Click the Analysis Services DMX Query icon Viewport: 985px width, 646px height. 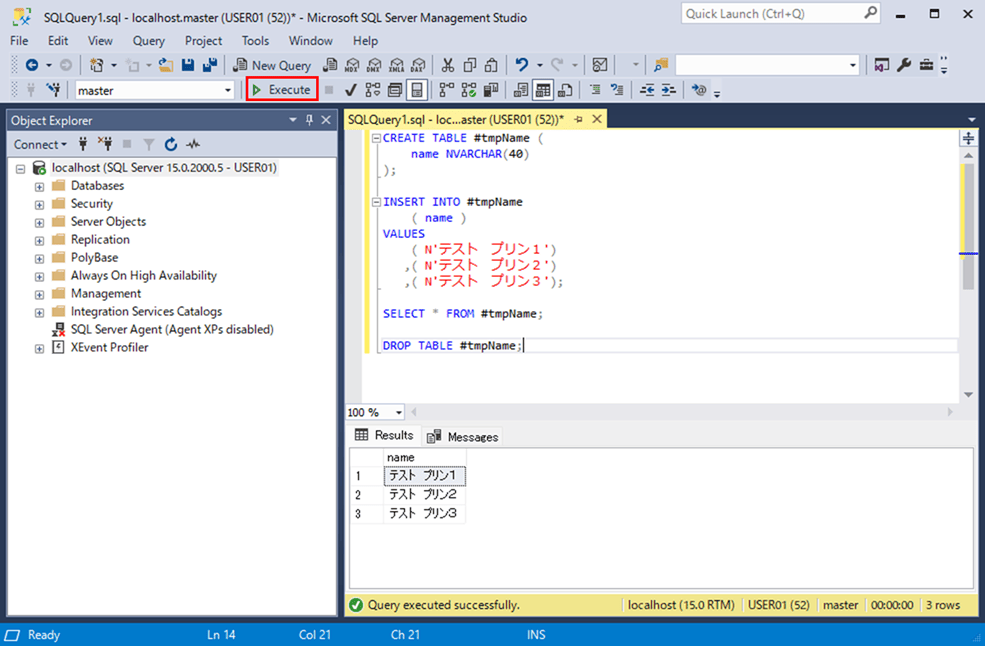coord(374,65)
